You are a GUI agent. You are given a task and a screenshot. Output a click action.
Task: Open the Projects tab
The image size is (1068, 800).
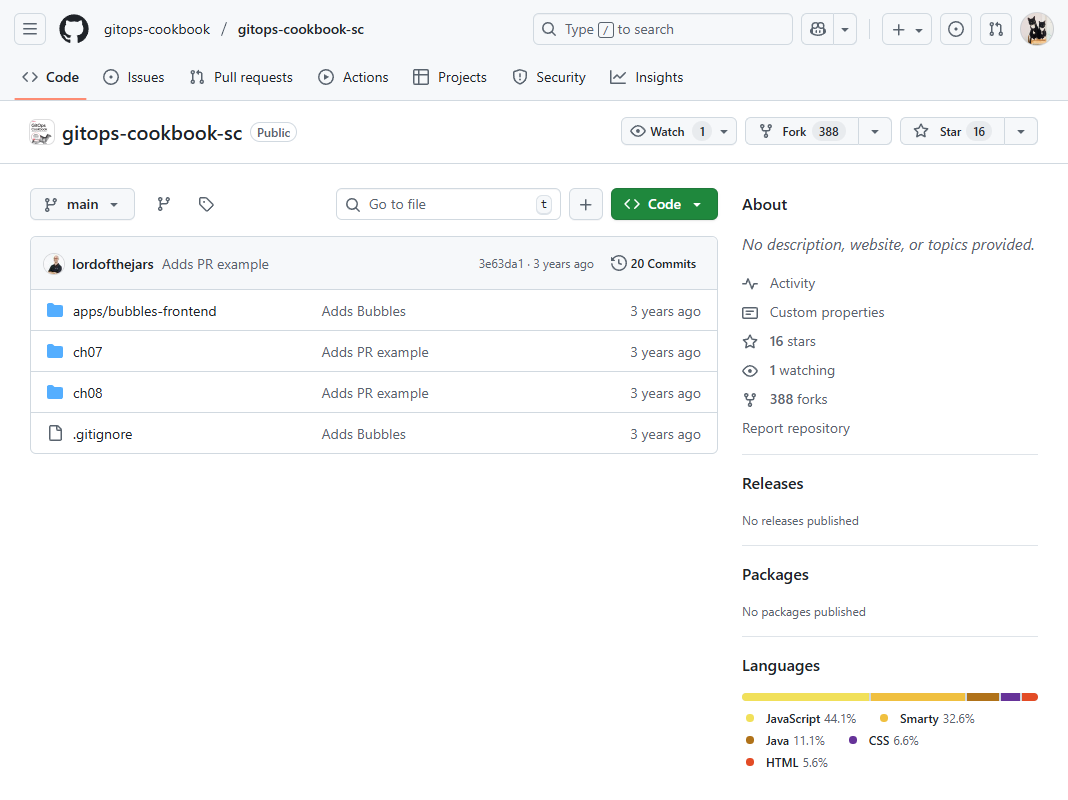pos(450,77)
